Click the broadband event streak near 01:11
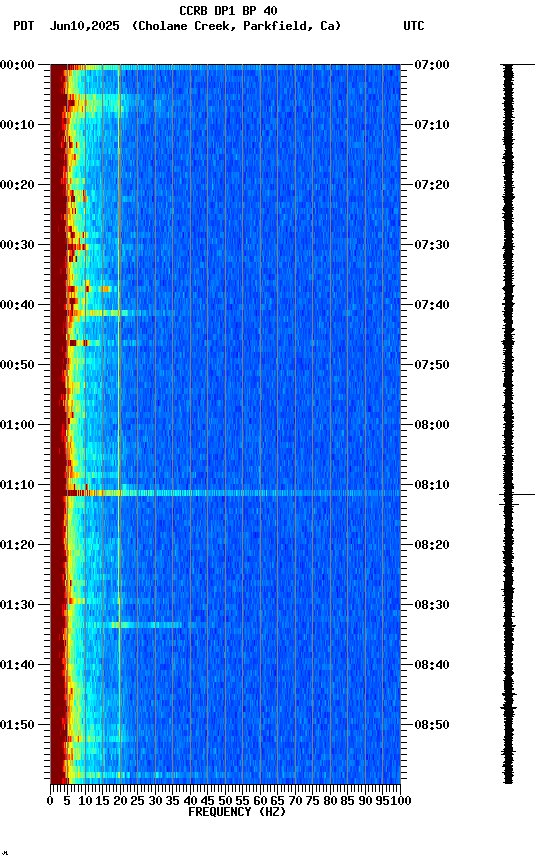This screenshot has height=864, width=552. click(x=232, y=493)
